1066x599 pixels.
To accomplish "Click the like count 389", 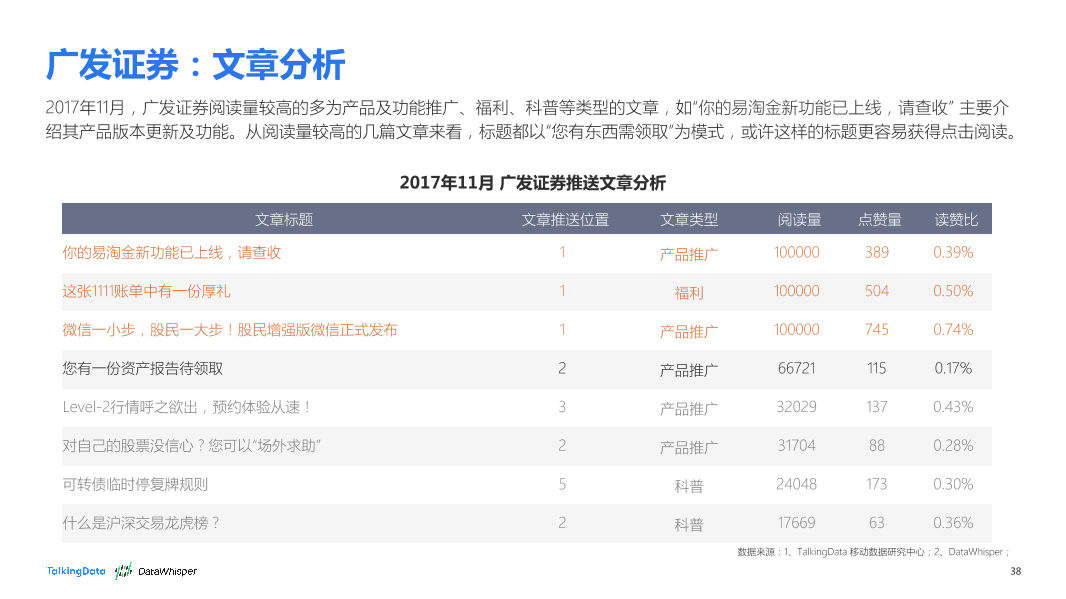I will click(877, 252).
